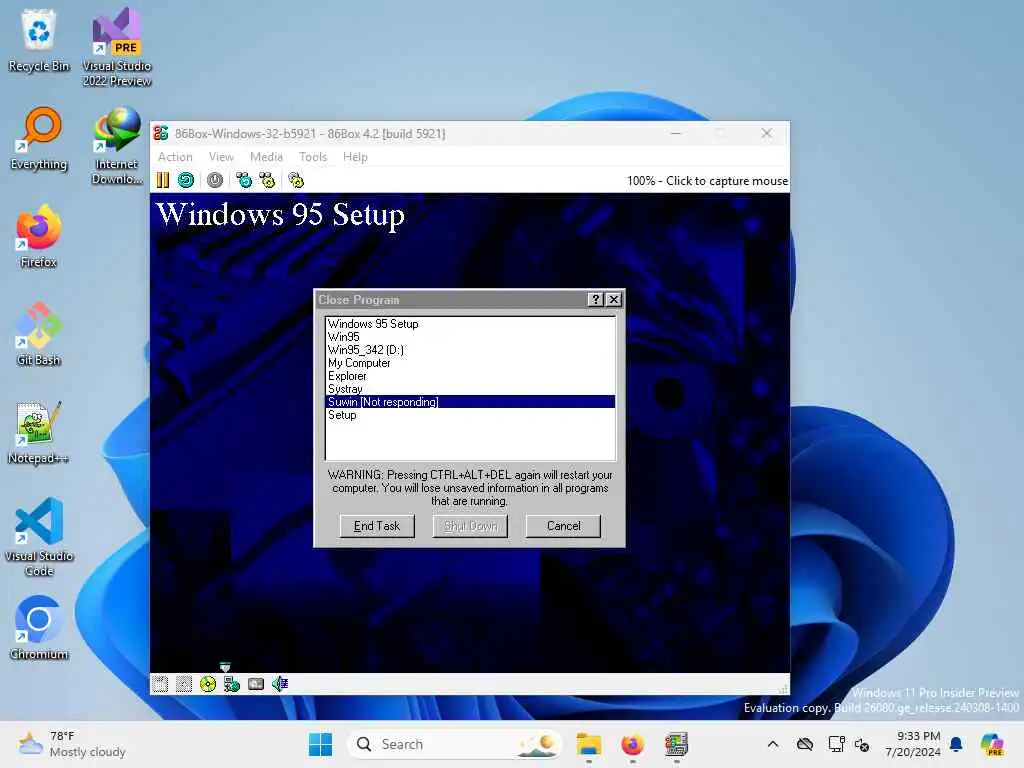Viewport: 1024px width, 768px height.
Task: Open the Copilot Preview taskbar icon
Action: (992, 744)
